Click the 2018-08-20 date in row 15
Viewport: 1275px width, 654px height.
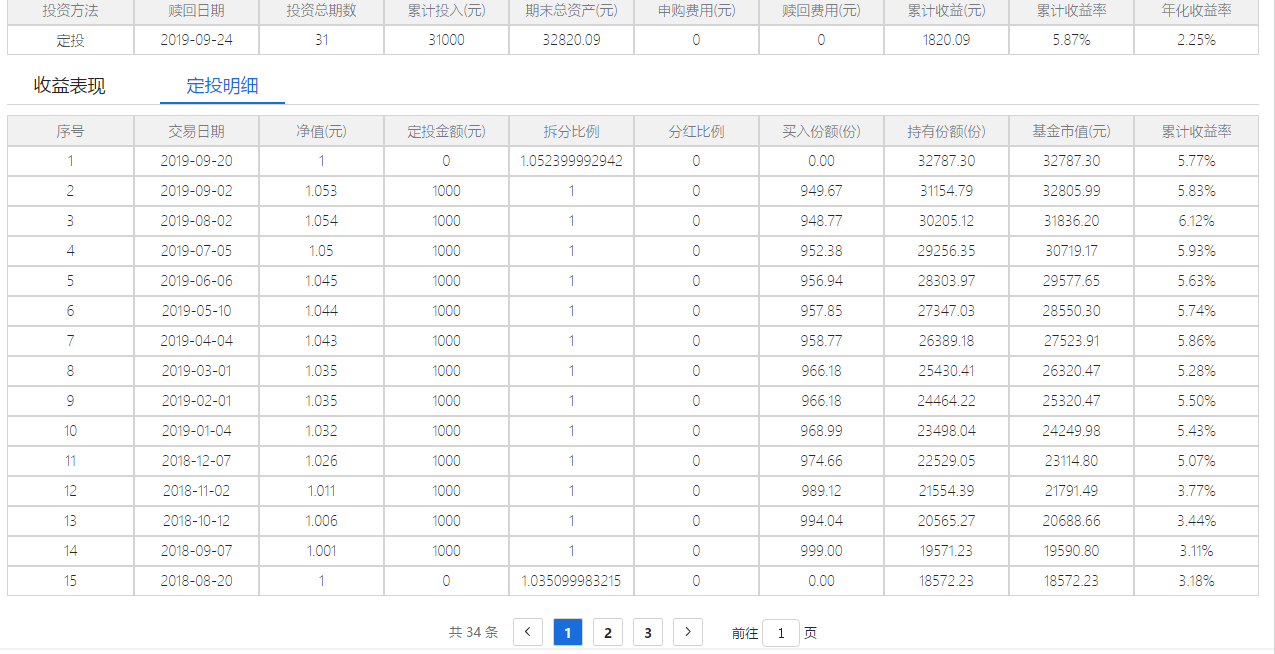[x=196, y=581]
